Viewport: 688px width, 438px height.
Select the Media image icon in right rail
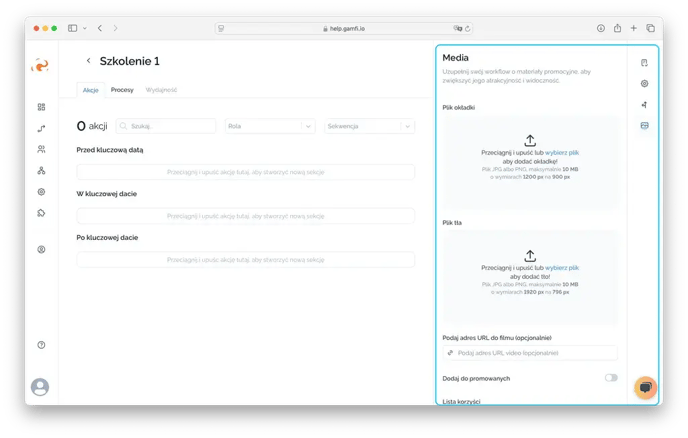pyautogui.click(x=644, y=126)
